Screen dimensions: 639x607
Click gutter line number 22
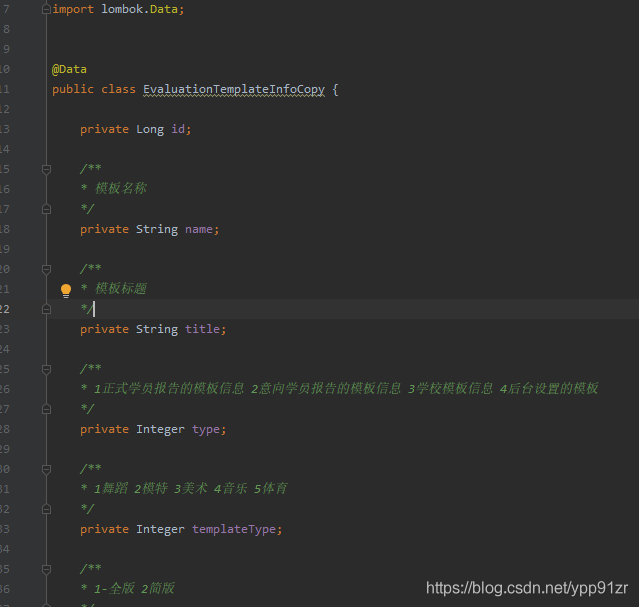coord(4,309)
